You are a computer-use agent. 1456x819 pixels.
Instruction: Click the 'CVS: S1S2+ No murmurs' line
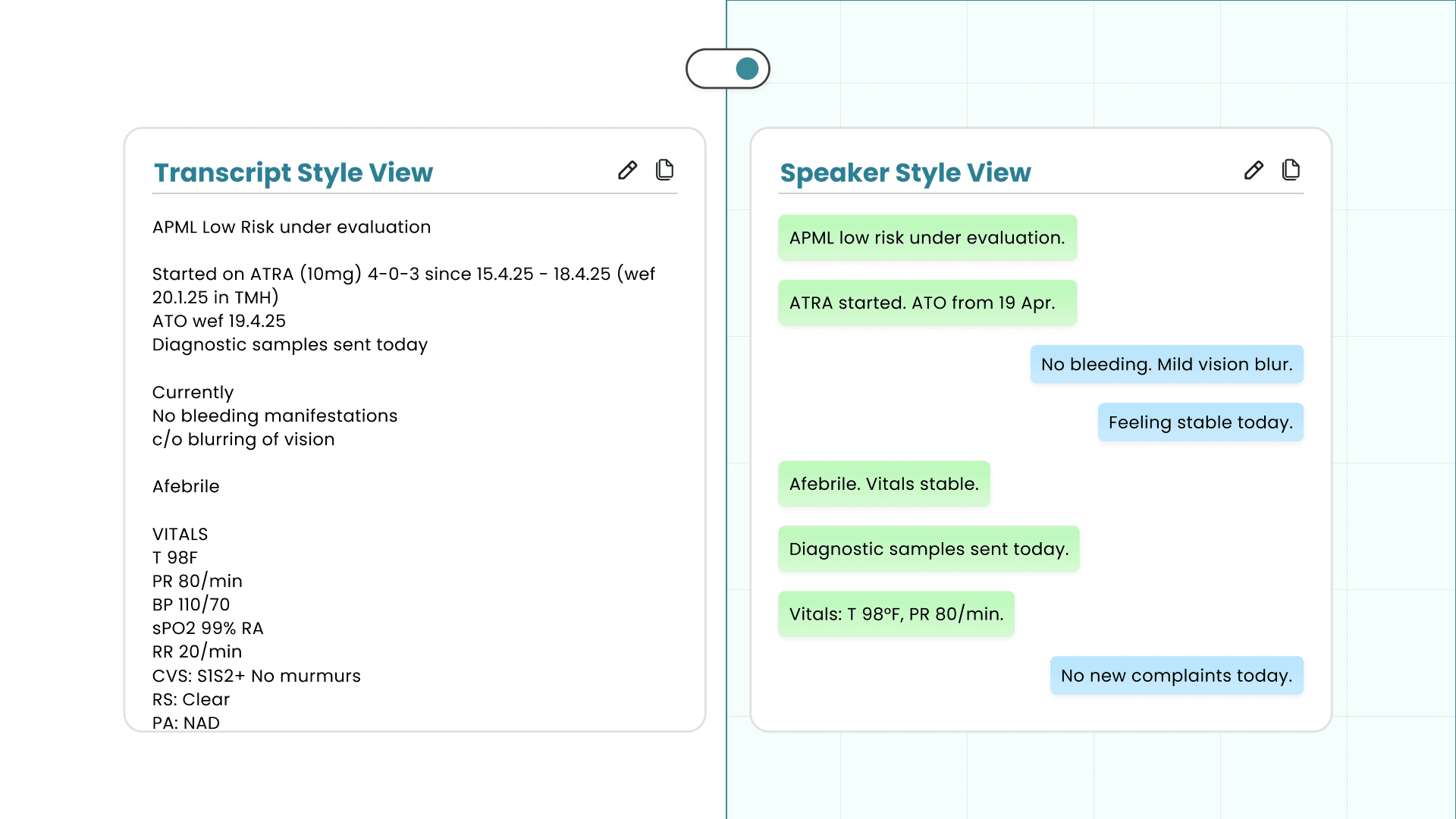(256, 676)
